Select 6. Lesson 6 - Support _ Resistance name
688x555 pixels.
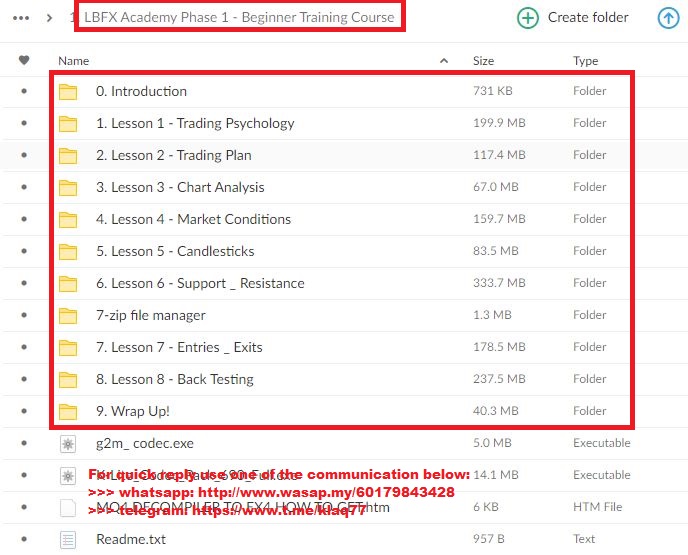pyautogui.click(x=200, y=283)
